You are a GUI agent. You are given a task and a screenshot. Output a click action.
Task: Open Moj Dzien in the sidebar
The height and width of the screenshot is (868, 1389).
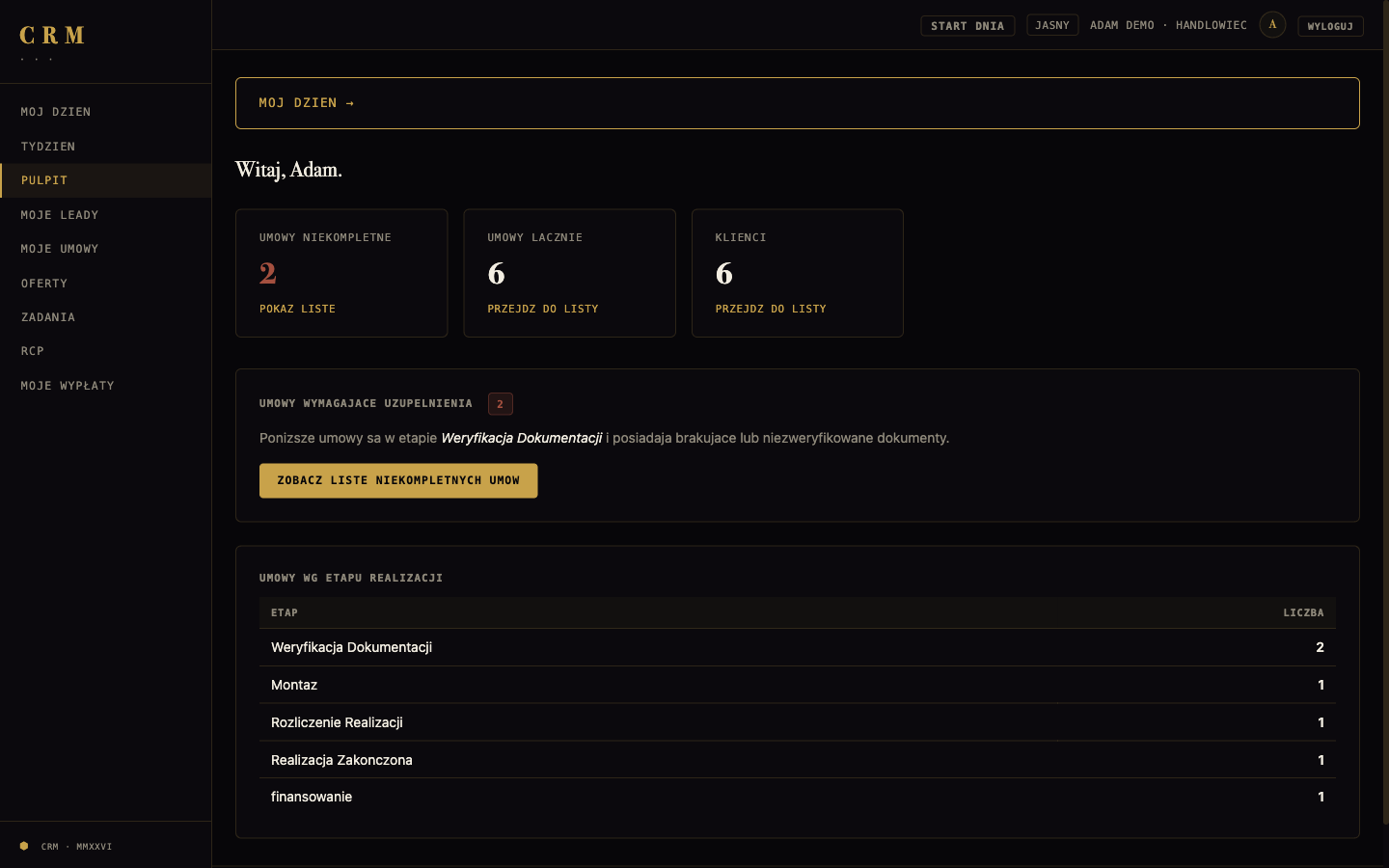point(105,112)
